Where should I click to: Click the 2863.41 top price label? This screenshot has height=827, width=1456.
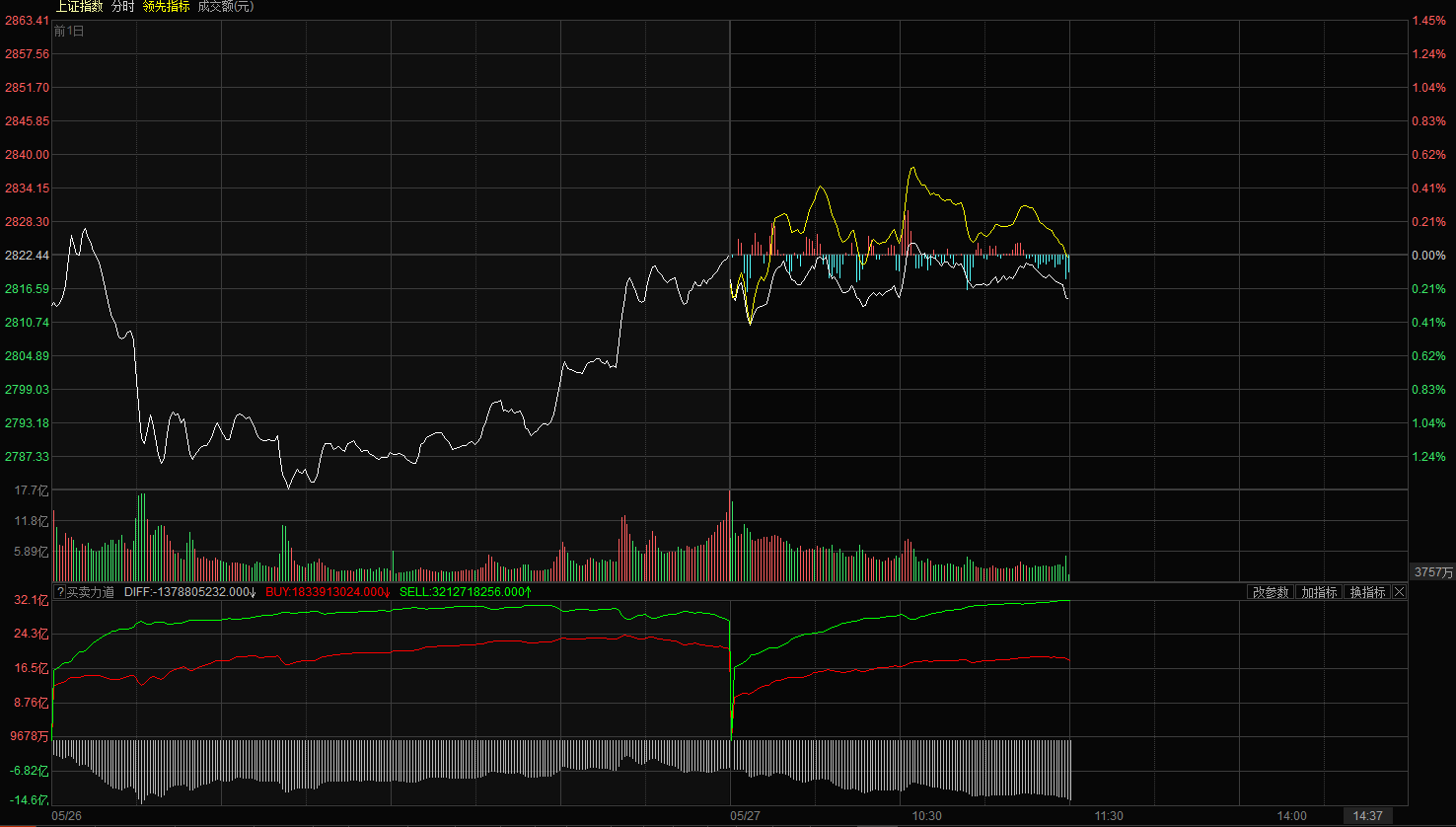pyautogui.click(x=27, y=21)
